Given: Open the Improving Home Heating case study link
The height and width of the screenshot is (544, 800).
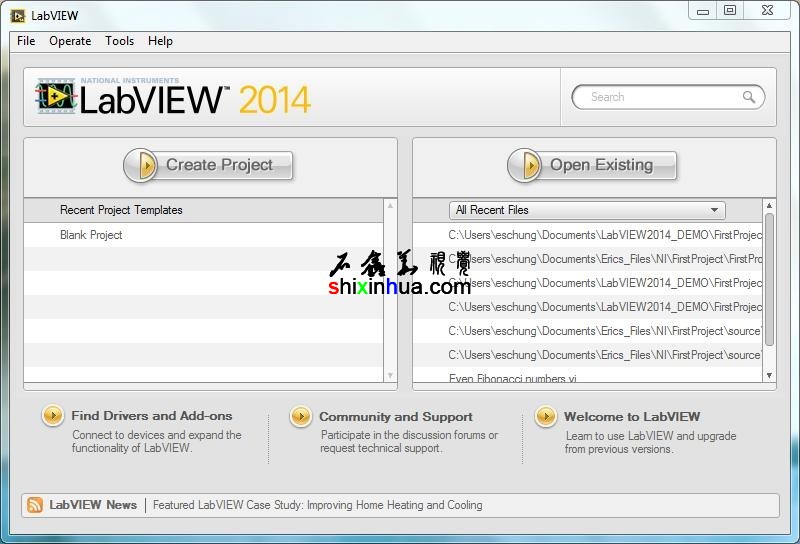Looking at the screenshot, I should [317, 506].
